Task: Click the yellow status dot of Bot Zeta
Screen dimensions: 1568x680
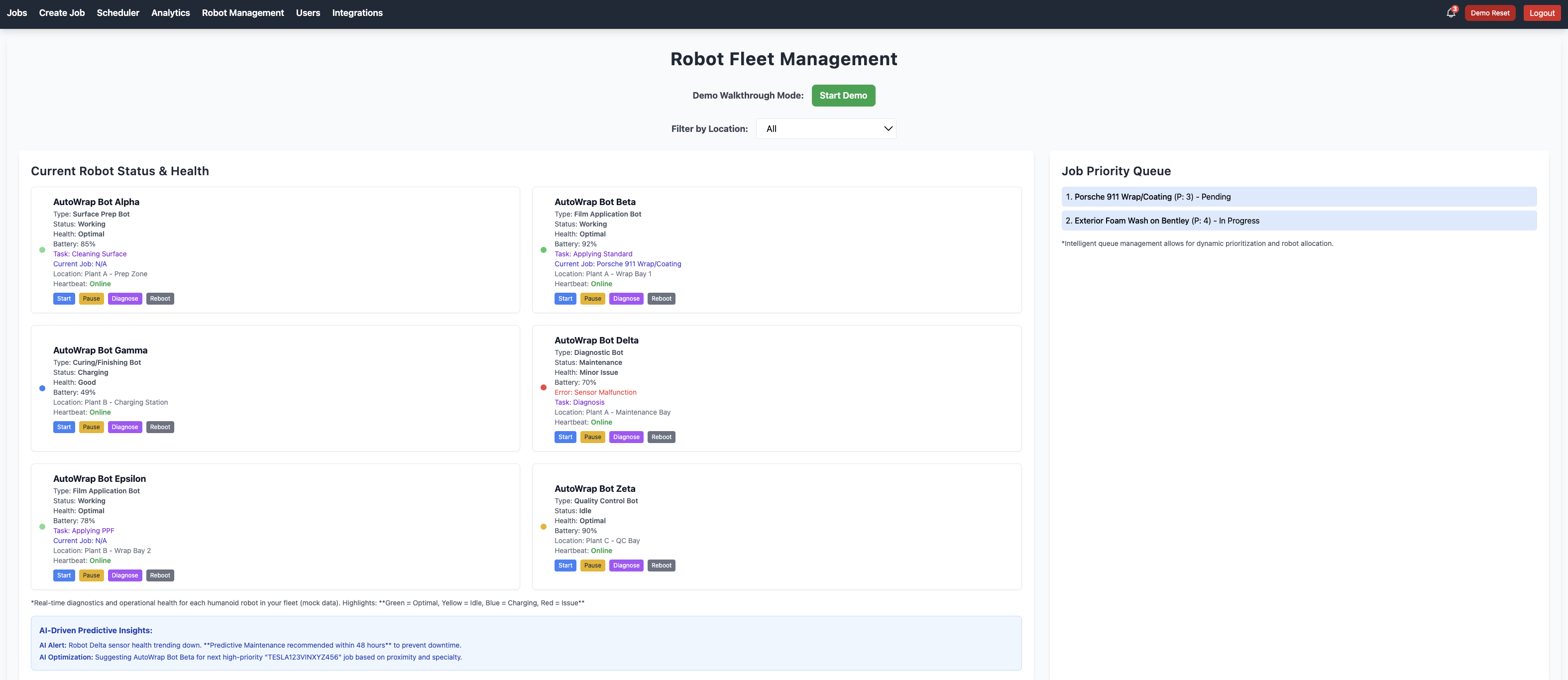Action: [544, 527]
